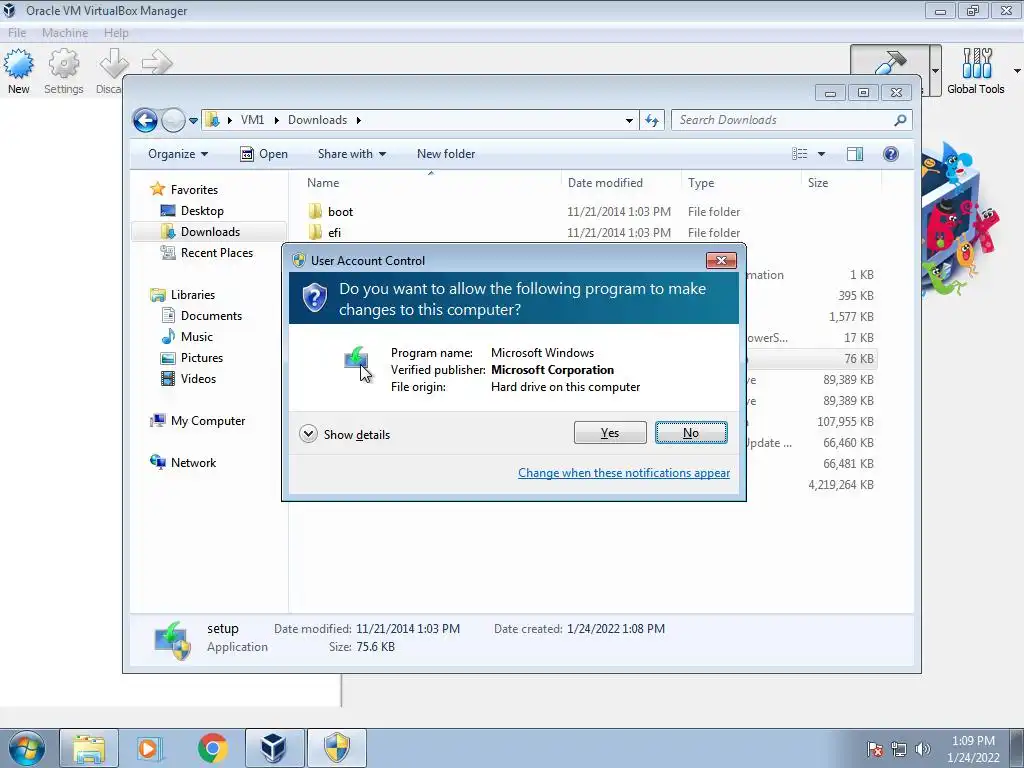
Task: Click Change when these notifications appear
Action: pyautogui.click(x=624, y=473)
